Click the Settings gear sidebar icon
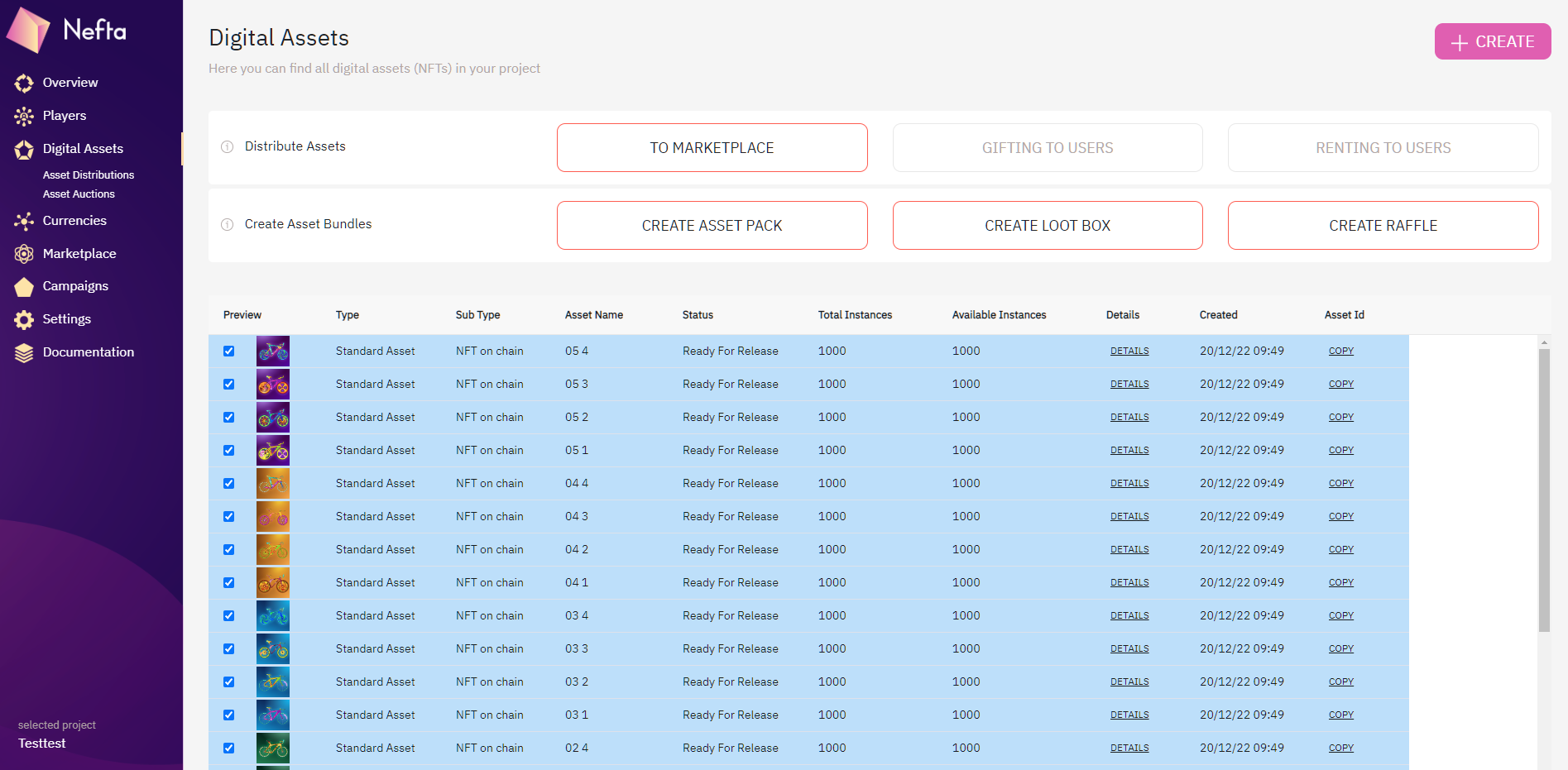The height and width of the screenshot is (770, 1568). (x=24, y=319)
